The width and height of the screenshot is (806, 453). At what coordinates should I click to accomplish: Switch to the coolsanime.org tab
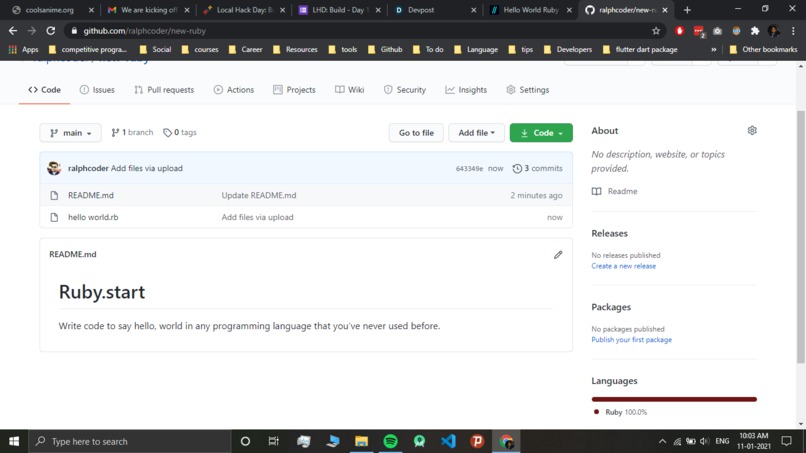coord(51,10)
